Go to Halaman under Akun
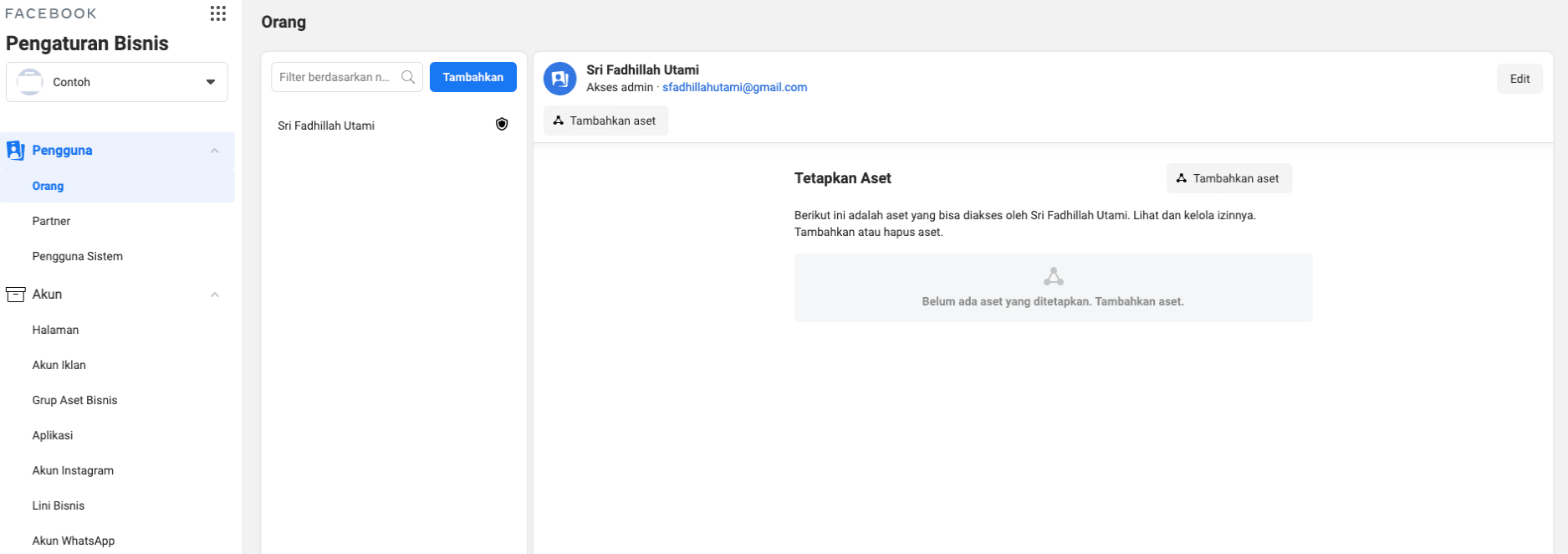Image resolution: width=1568 pixels, height=554 pixels. tap(55, 330)
